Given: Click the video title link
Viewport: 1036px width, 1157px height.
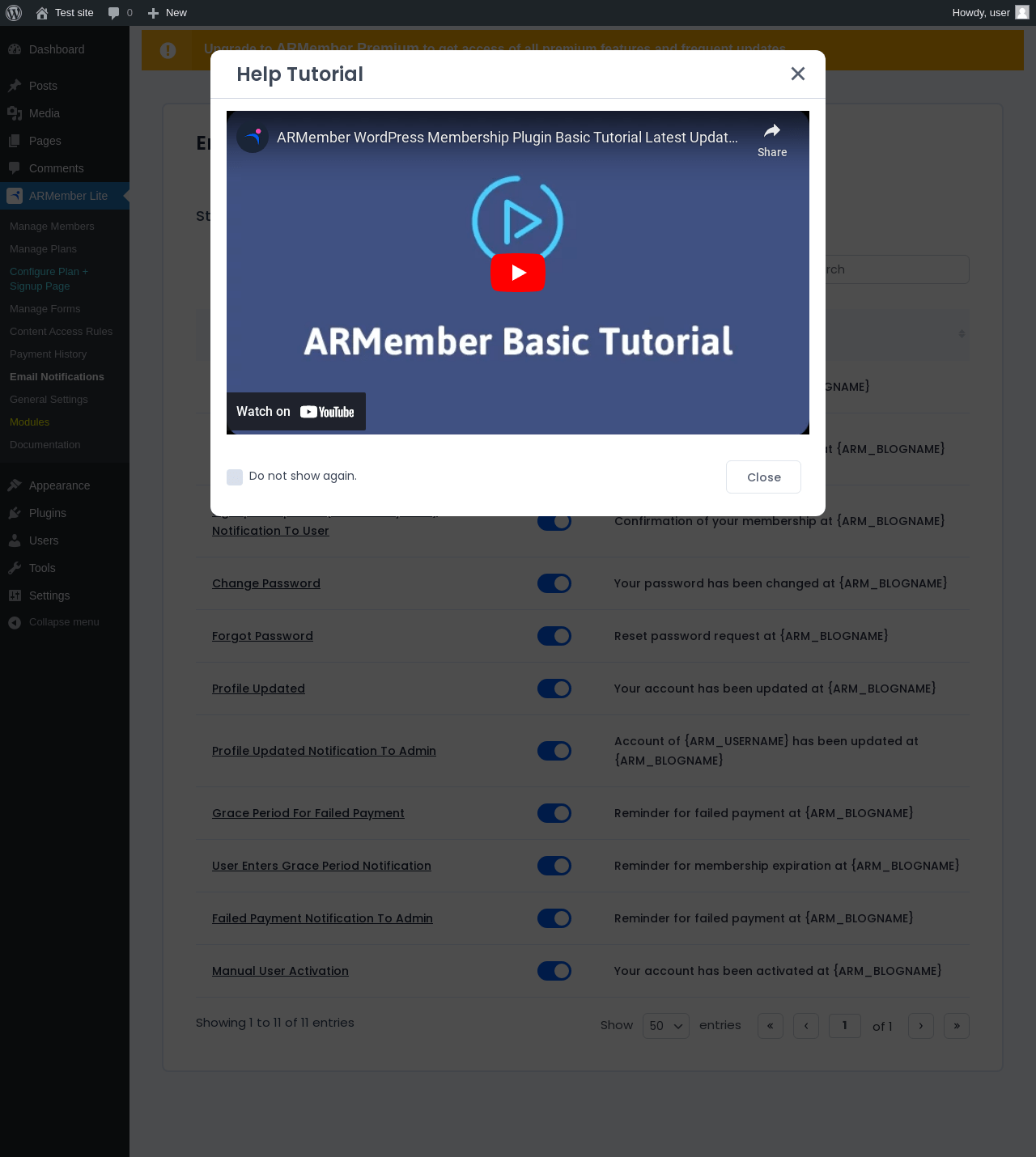Looking at the screenshot, I should click(507, 138).
